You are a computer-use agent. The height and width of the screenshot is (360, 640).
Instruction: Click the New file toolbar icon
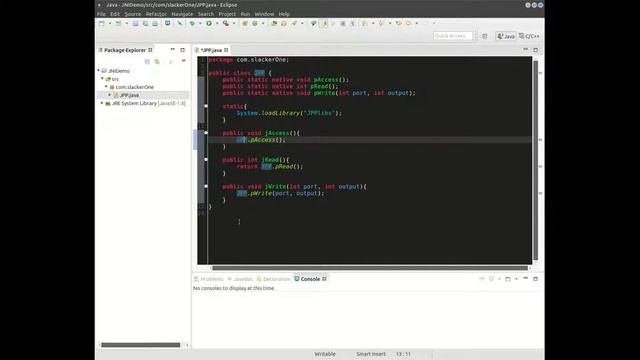pos(102,24)
